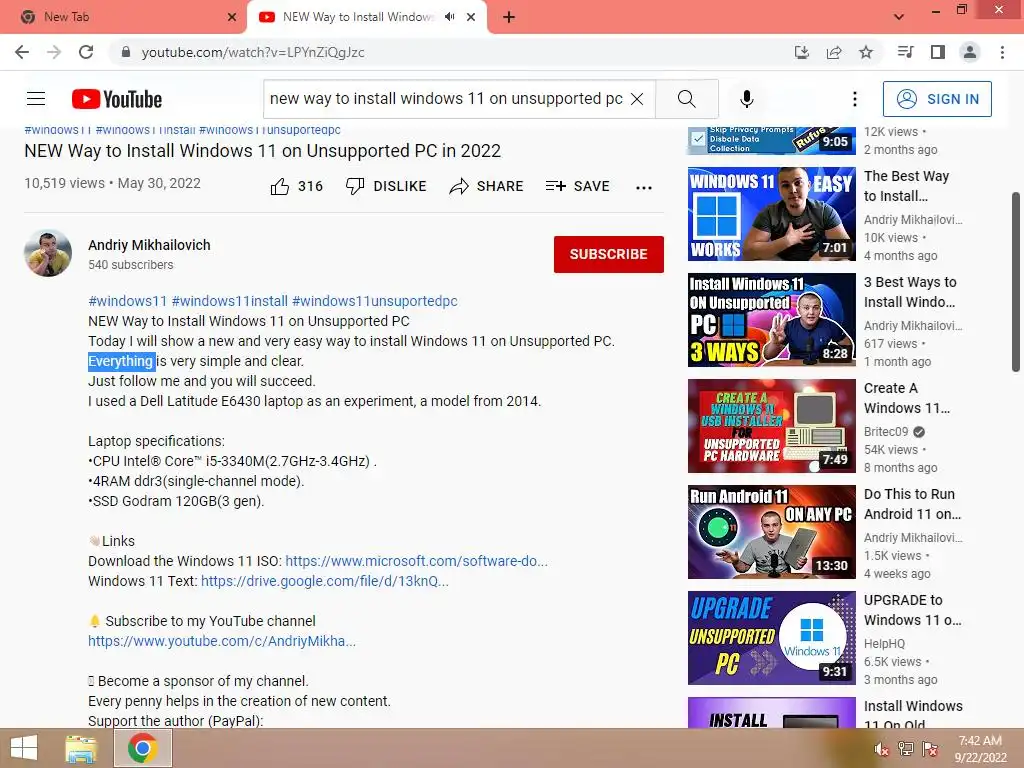This screenshot has height=768, width=1024.
Task: Open 'Run Android 11 on any PC' thumbnail
Action: pos(771,532)
